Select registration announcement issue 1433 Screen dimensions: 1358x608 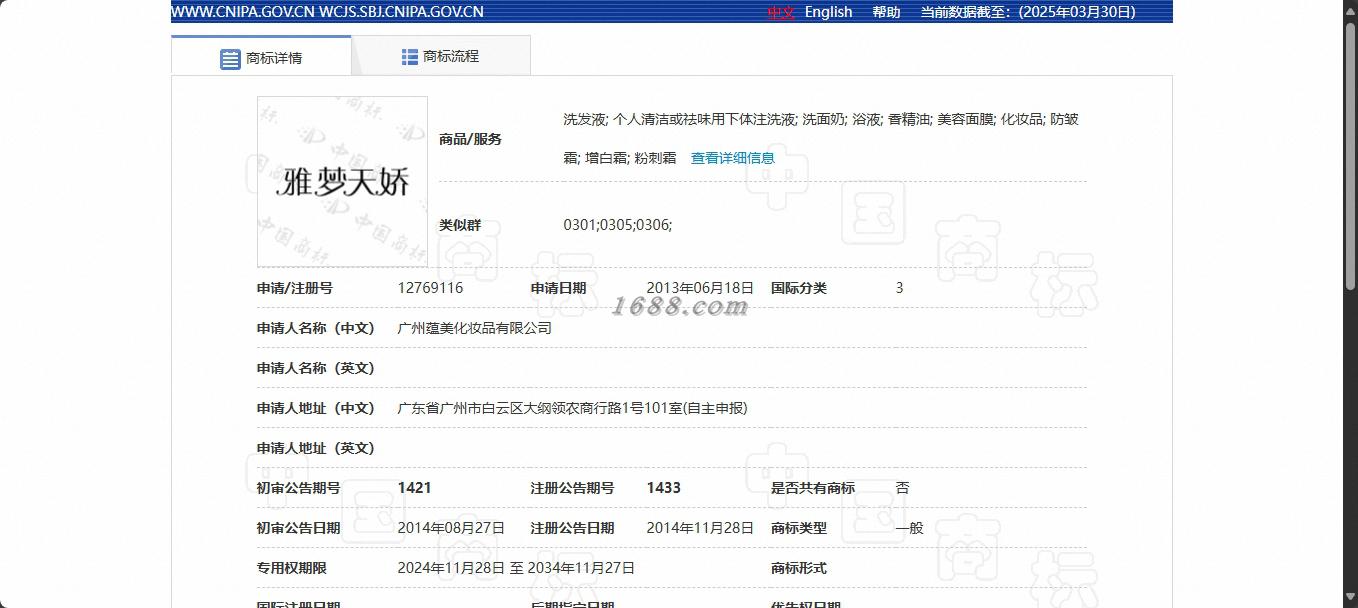click(x=663, y=488)
